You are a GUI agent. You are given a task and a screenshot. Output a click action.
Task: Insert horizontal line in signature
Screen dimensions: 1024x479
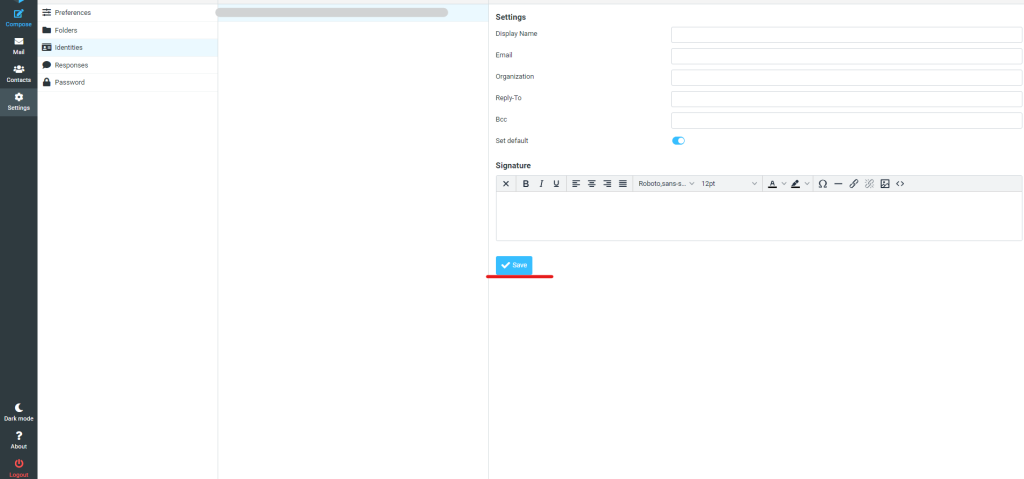pos(838,184)
